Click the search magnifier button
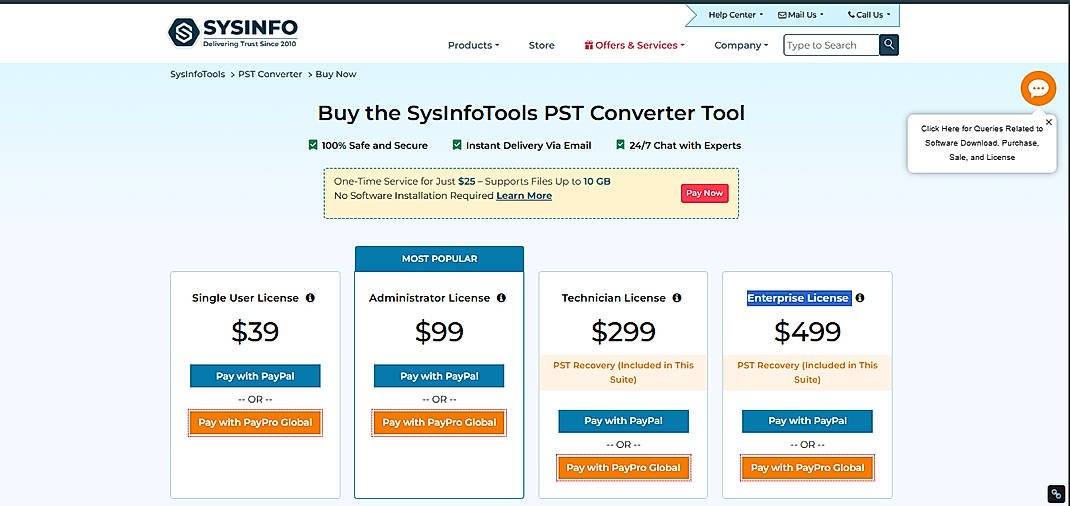This screenshot has width=1070, height=506. [x=888, y=45]
